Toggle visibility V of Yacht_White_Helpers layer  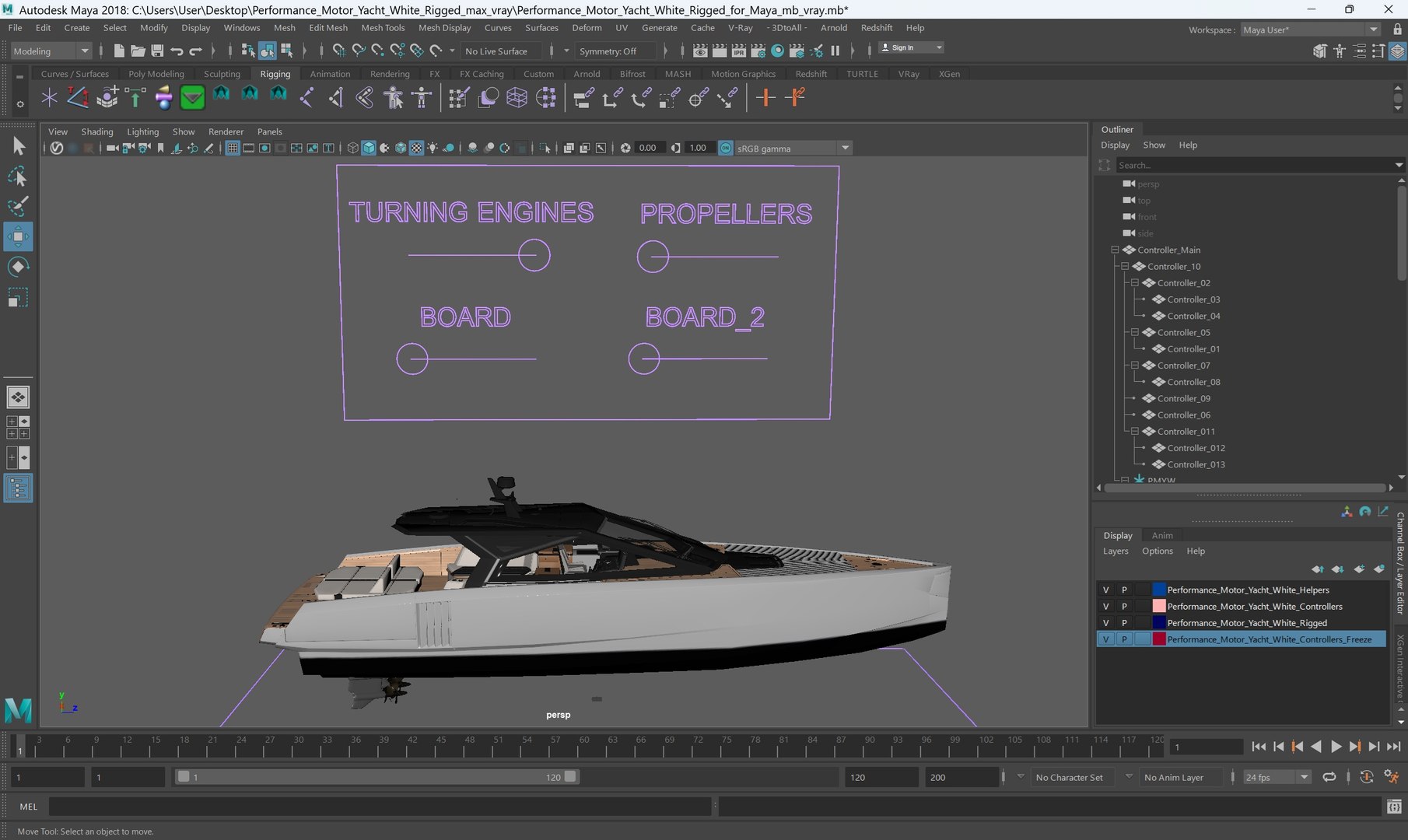coord(1105,590)
